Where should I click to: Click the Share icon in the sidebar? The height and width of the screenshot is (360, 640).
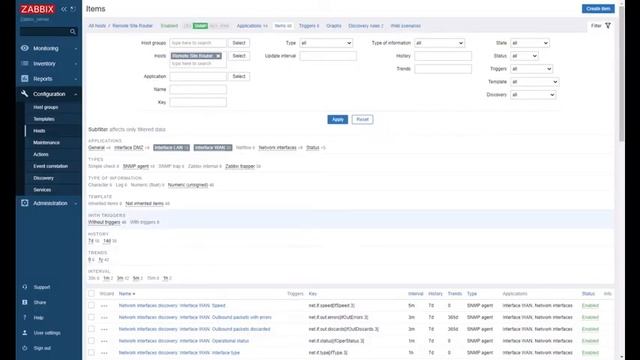[25, 302]
